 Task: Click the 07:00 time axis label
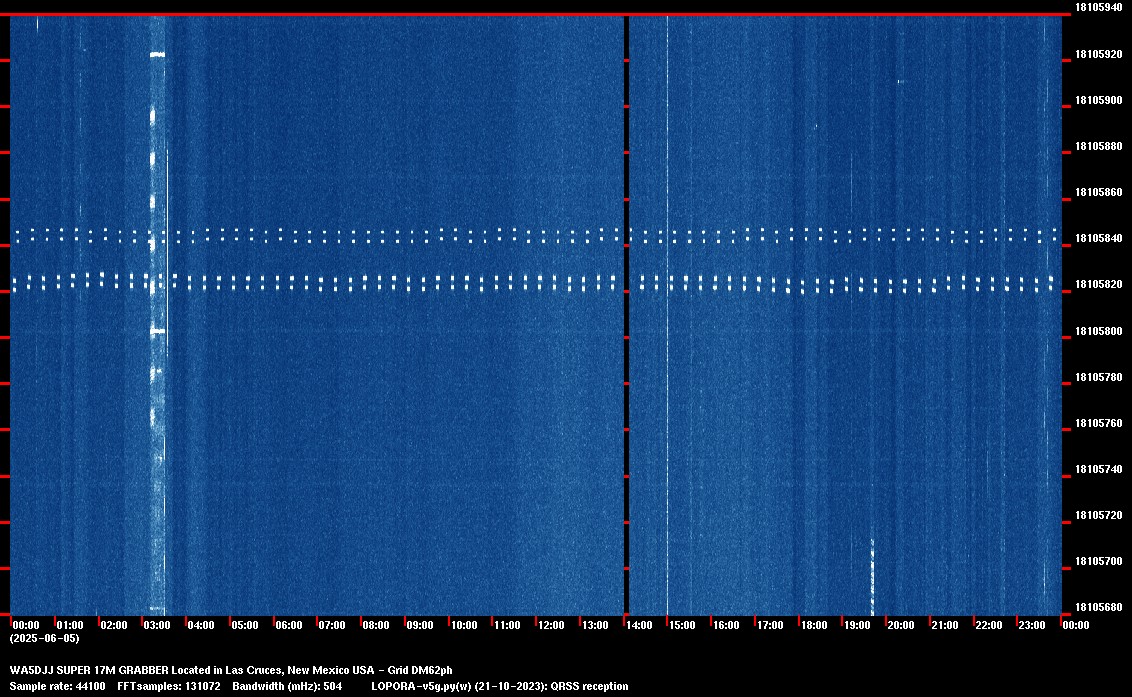[x=332, y=625]
